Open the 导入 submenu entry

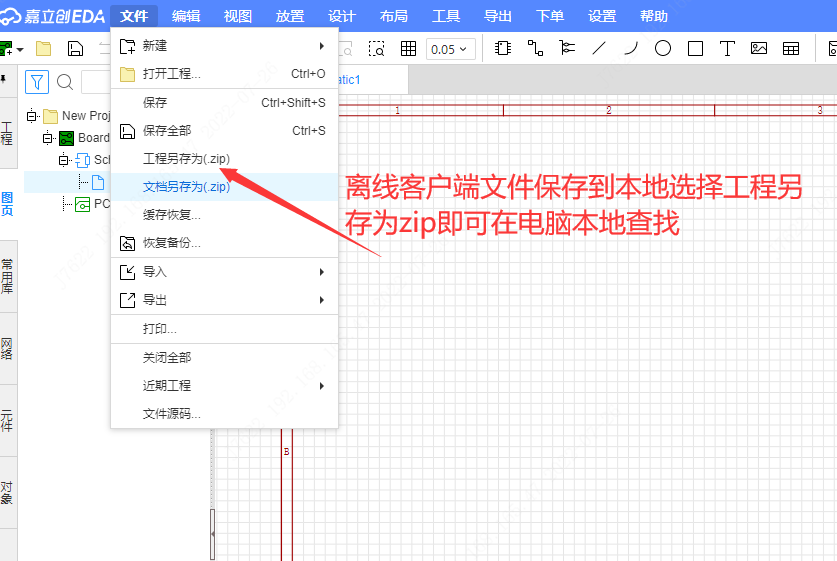(224, 272)
